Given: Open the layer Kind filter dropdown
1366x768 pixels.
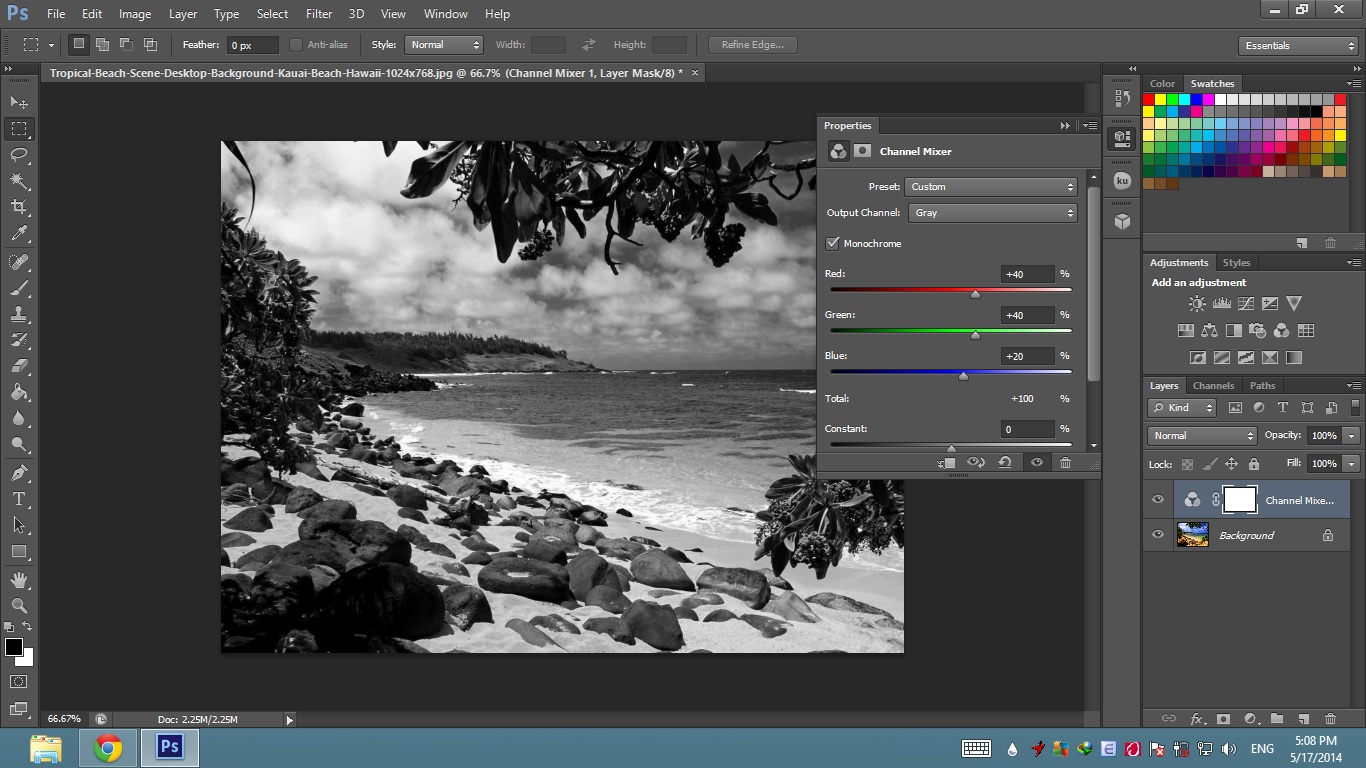Looking at the screenshot, I should click(1182, 407).
